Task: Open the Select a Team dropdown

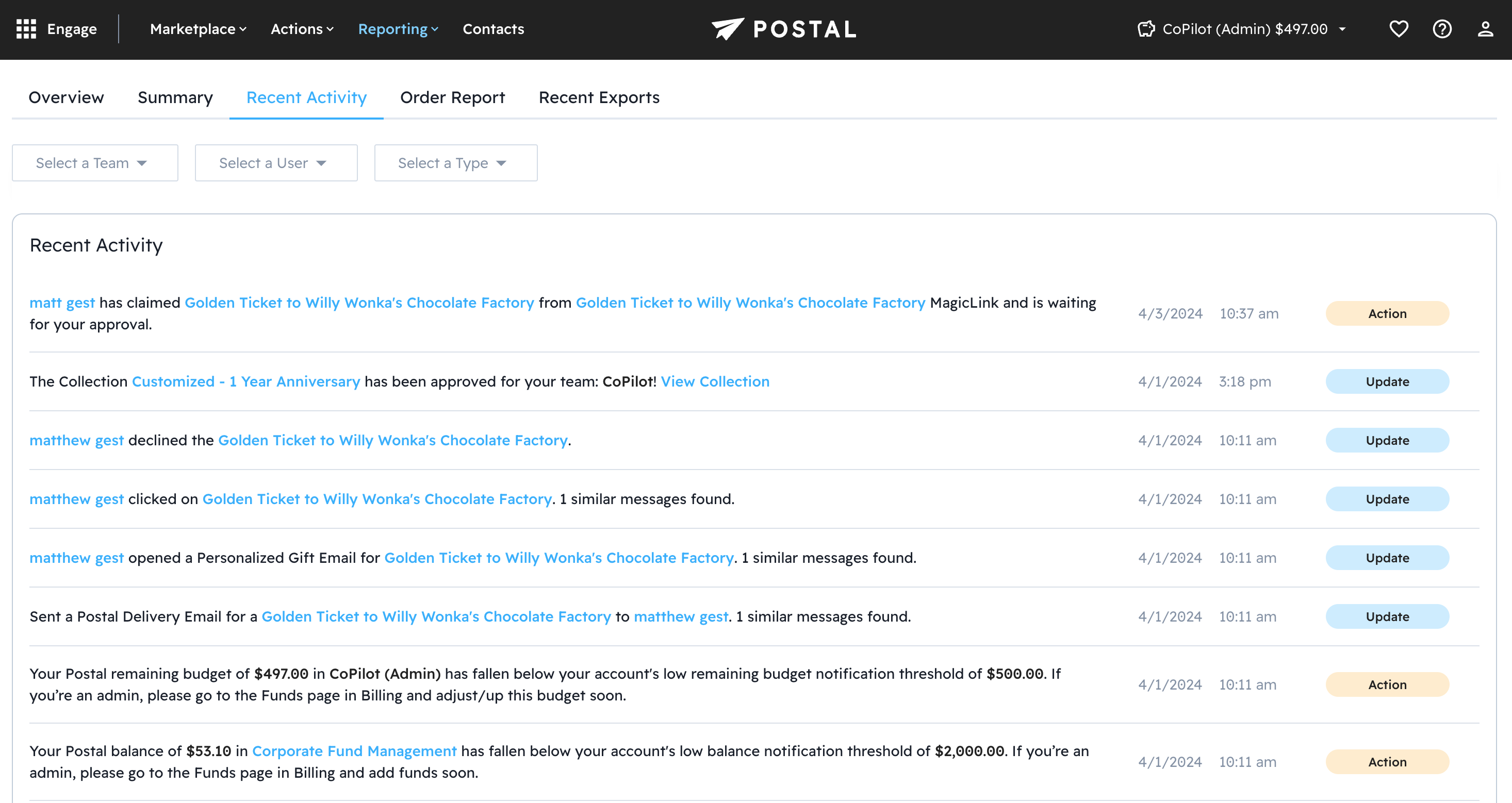Action: point(94,163)
